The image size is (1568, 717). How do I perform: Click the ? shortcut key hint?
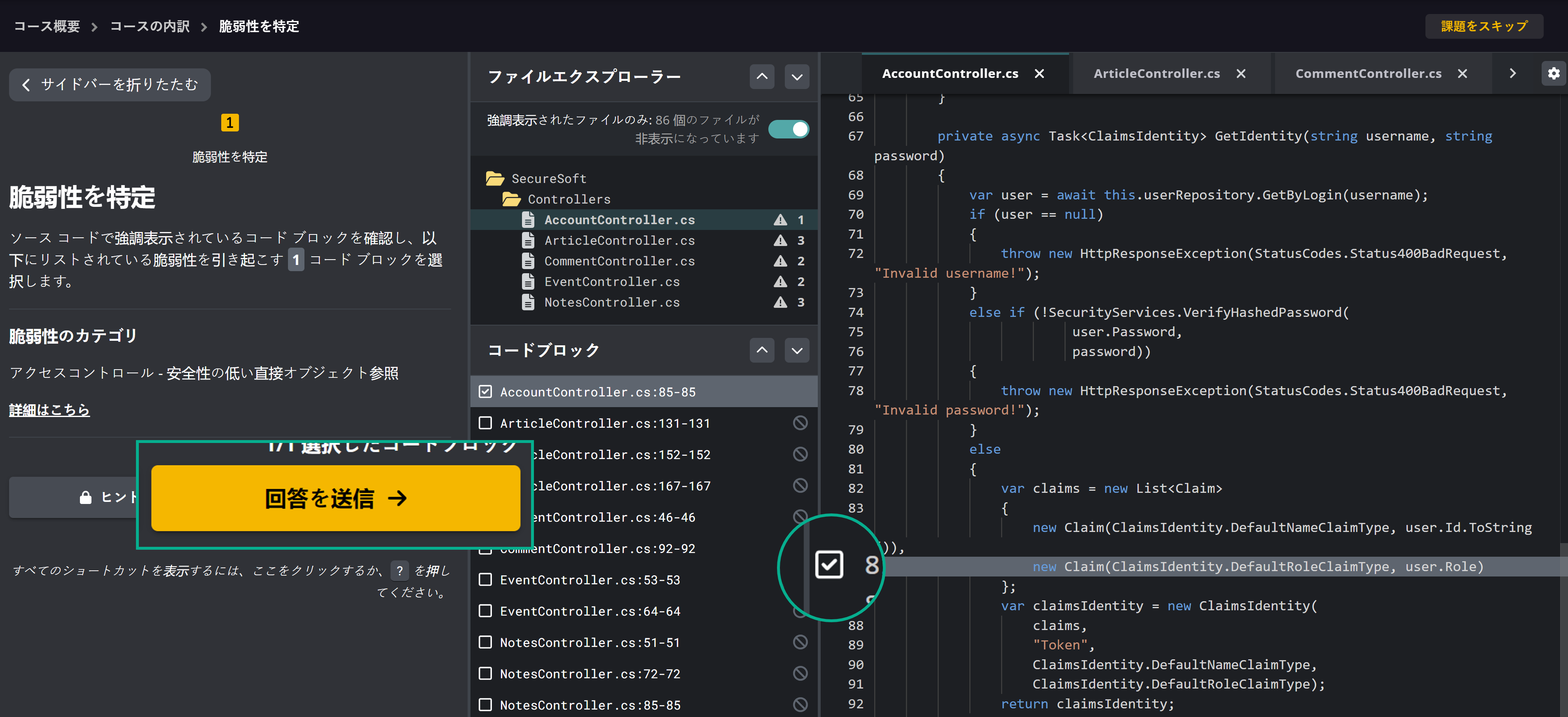click(399, 570)
